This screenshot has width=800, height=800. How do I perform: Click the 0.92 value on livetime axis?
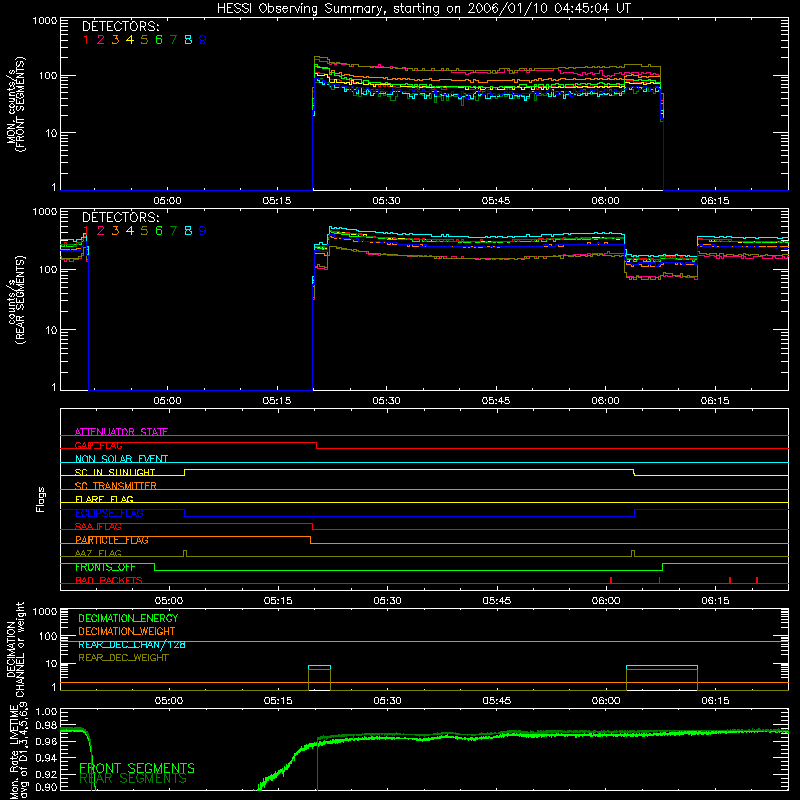(46, 772)
